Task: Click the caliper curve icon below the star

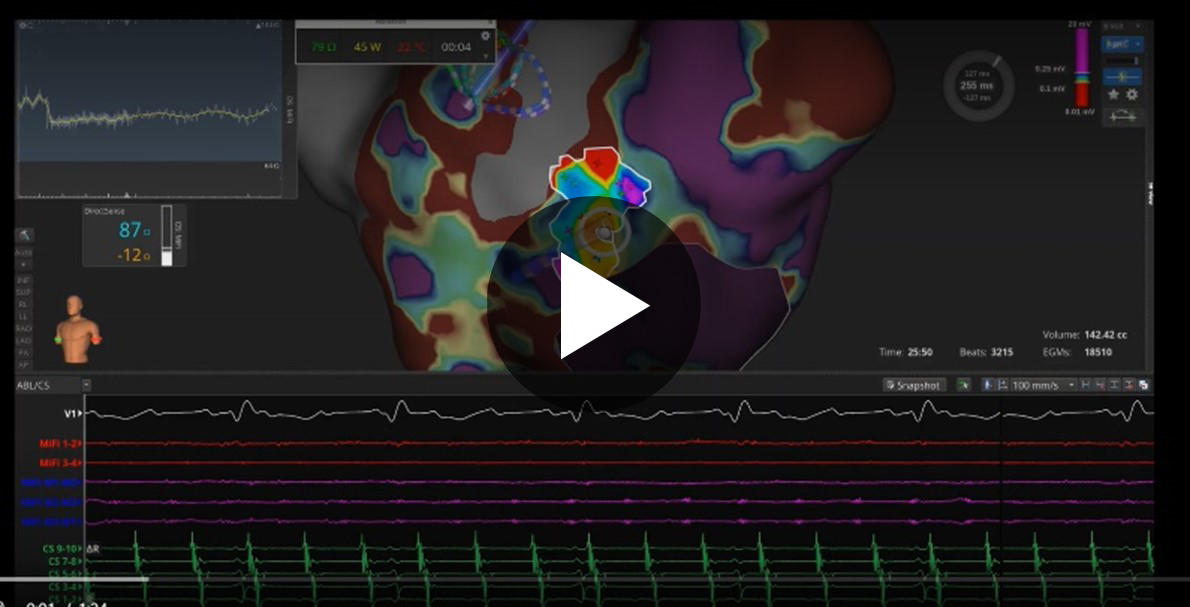Action: pyautogui.click(x=1122, y=116)
